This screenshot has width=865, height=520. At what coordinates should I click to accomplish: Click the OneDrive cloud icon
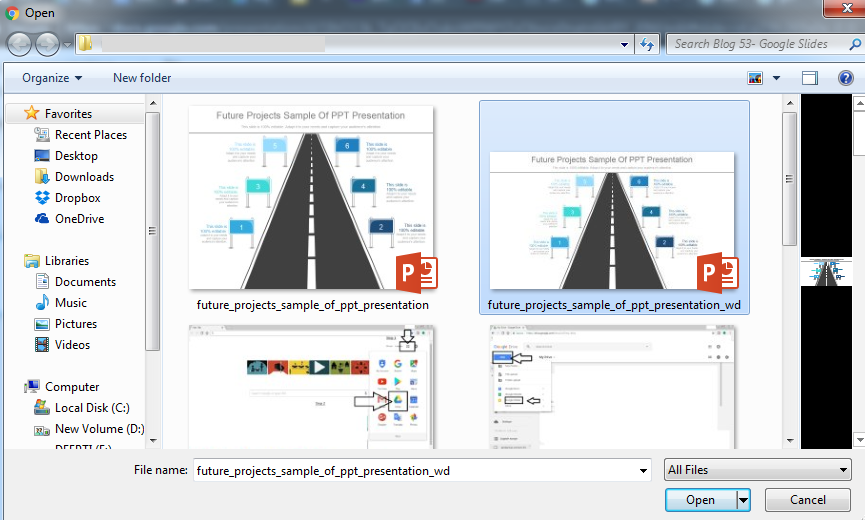click(42, 218)
